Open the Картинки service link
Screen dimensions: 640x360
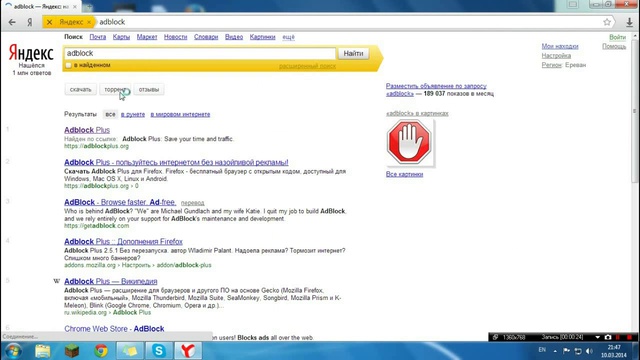coord(262,37)
